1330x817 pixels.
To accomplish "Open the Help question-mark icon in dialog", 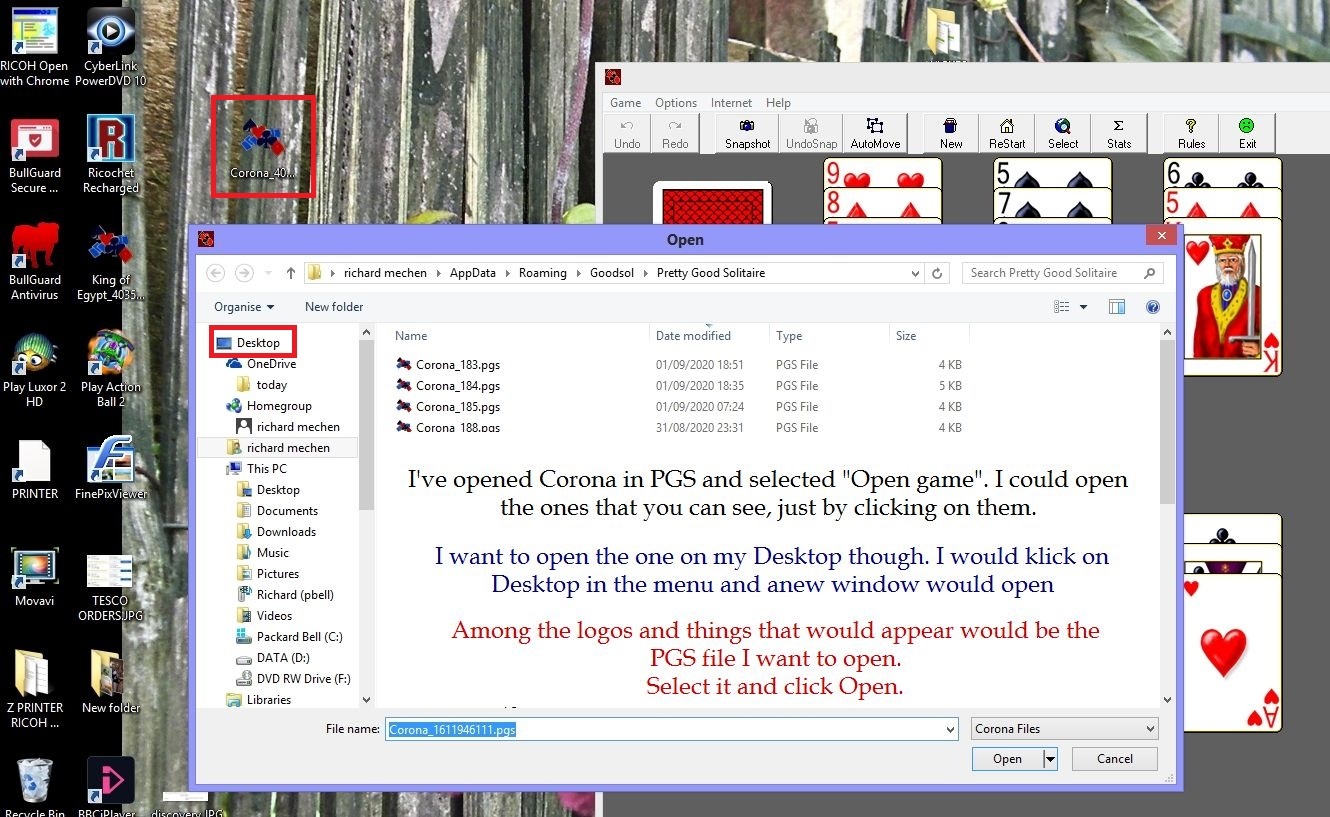I will [x=1152, y=307].
